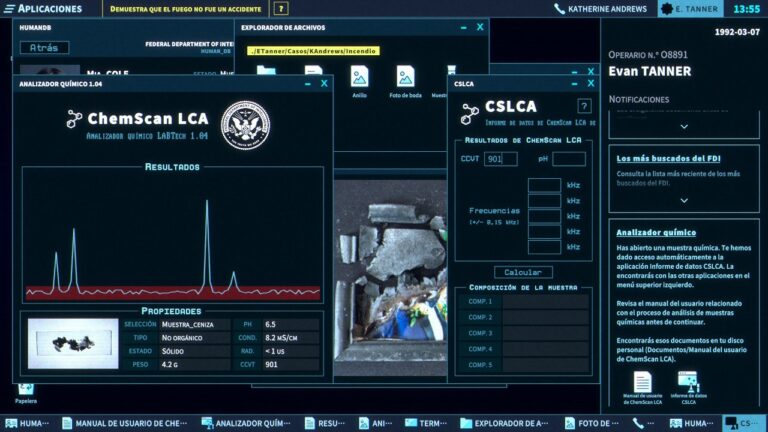This screenshot has height=432, width=768.
Task: Click the objective help question mark
Action: (x=281, y=9)
